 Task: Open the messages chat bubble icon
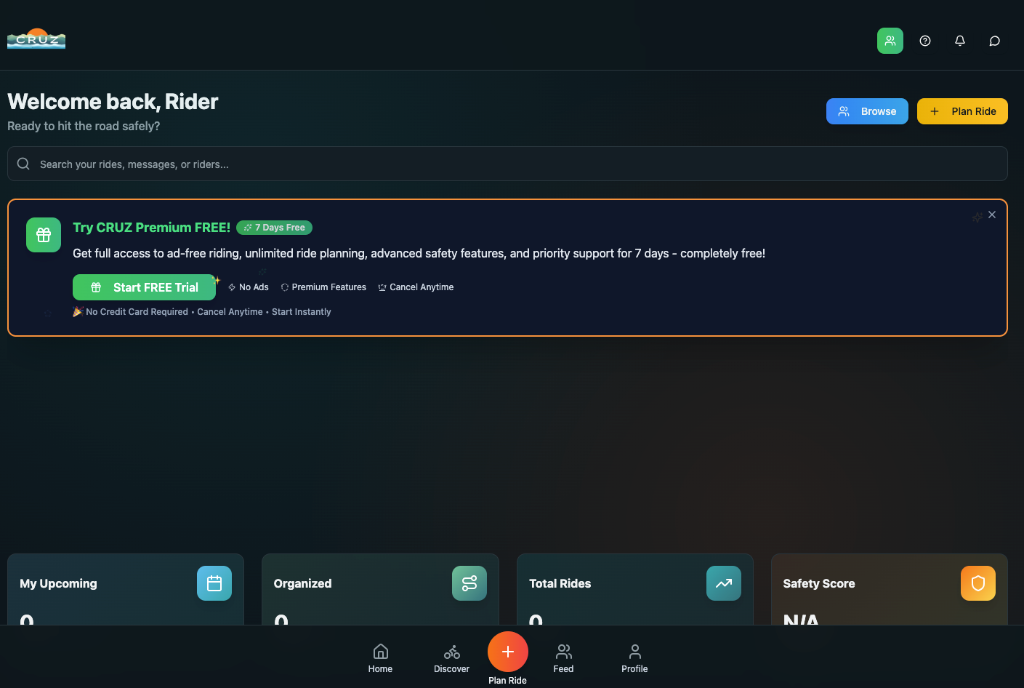pyautogui.click(x=994, y=40)
